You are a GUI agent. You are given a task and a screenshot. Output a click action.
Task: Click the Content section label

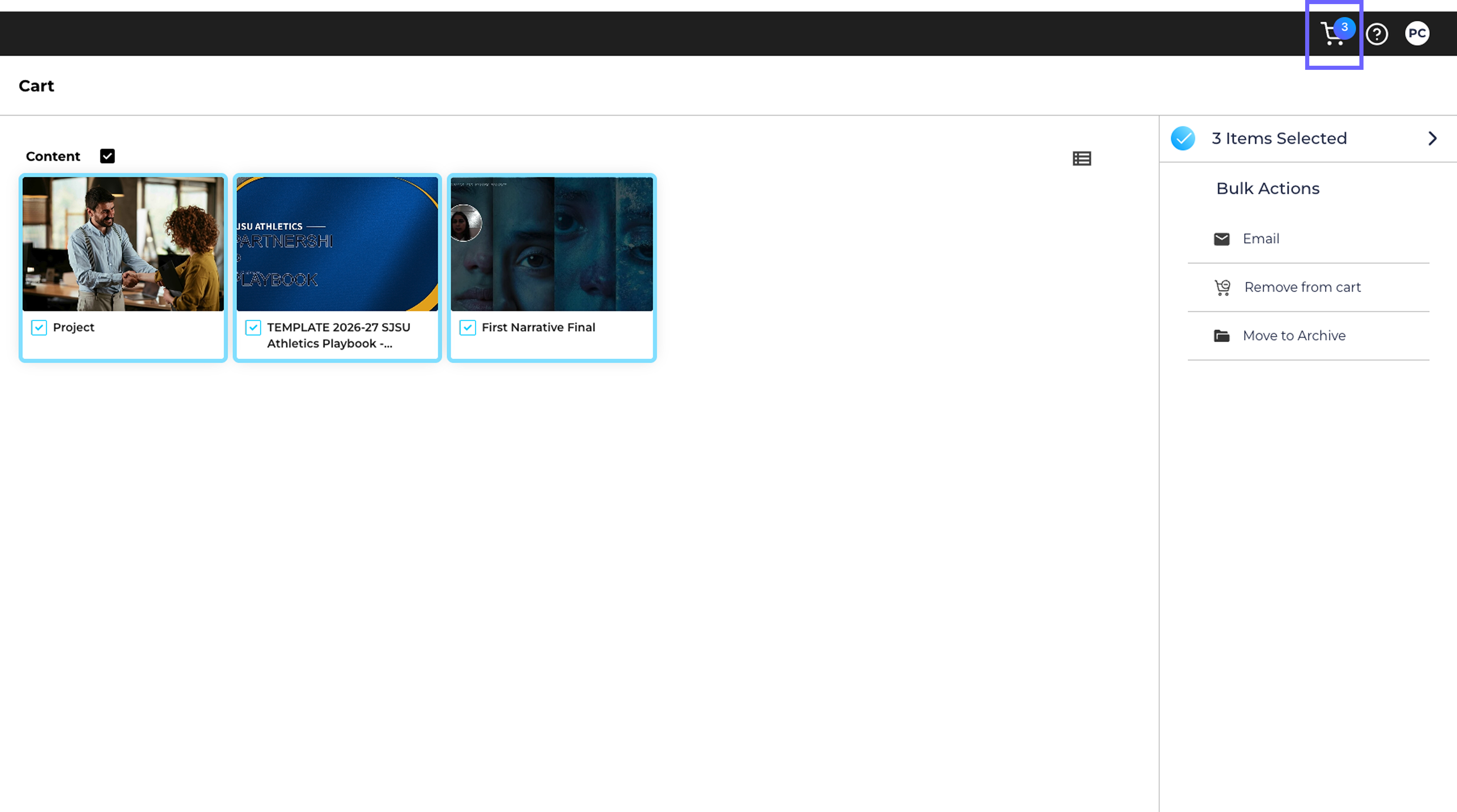pos(53,157)
